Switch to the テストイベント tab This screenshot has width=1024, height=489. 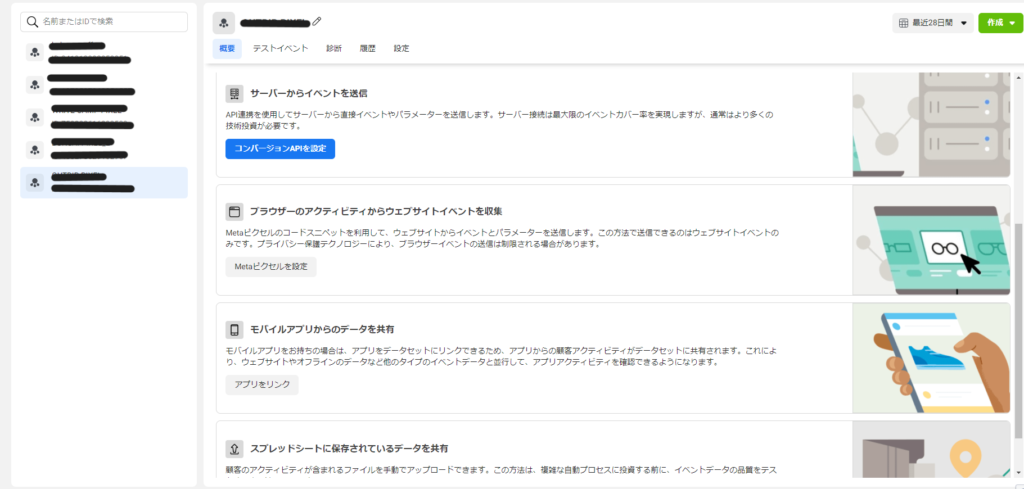280,48
